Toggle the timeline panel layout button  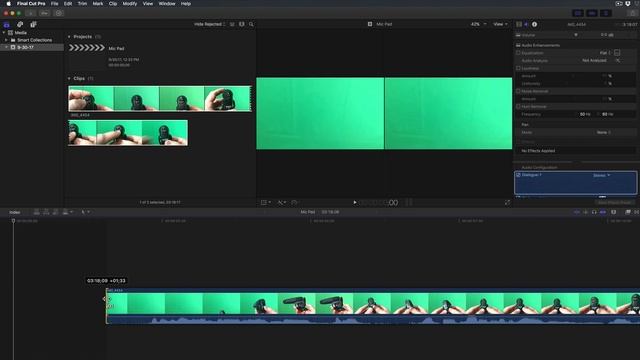(x=592, y=13)
